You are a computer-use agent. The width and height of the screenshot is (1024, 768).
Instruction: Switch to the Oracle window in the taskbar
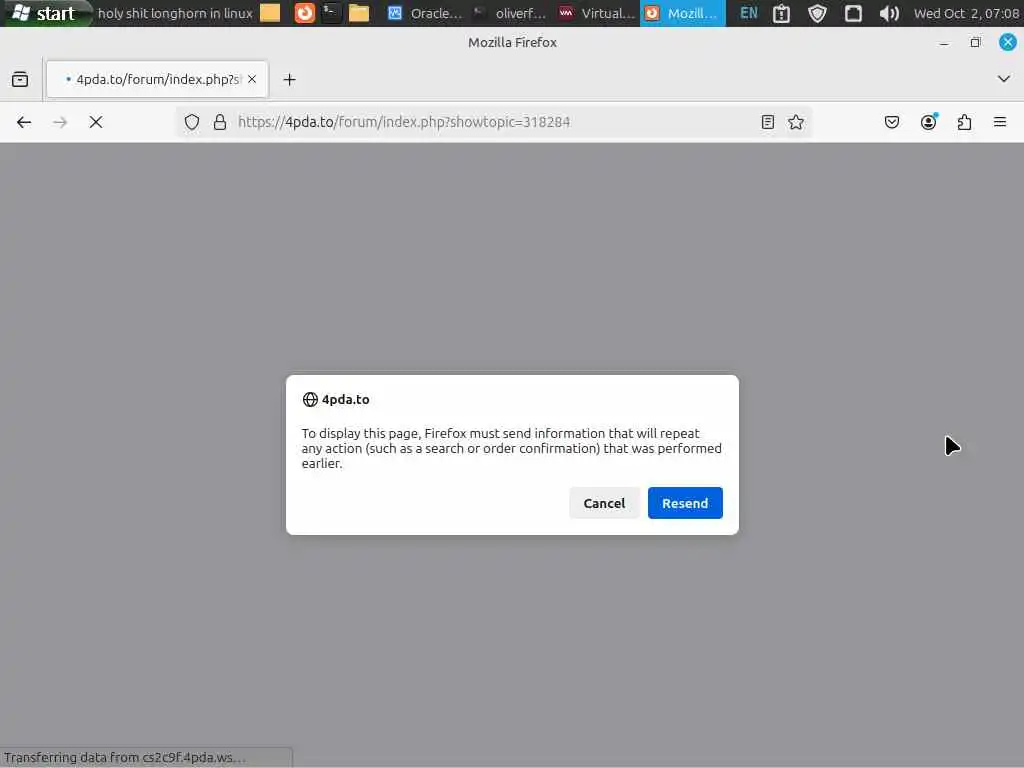(x=424, y=13)
